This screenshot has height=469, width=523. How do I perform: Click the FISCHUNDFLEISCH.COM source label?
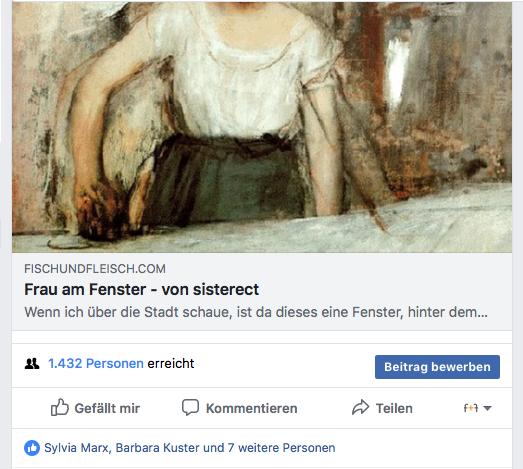pyautogui.click(x=95, y=269)
